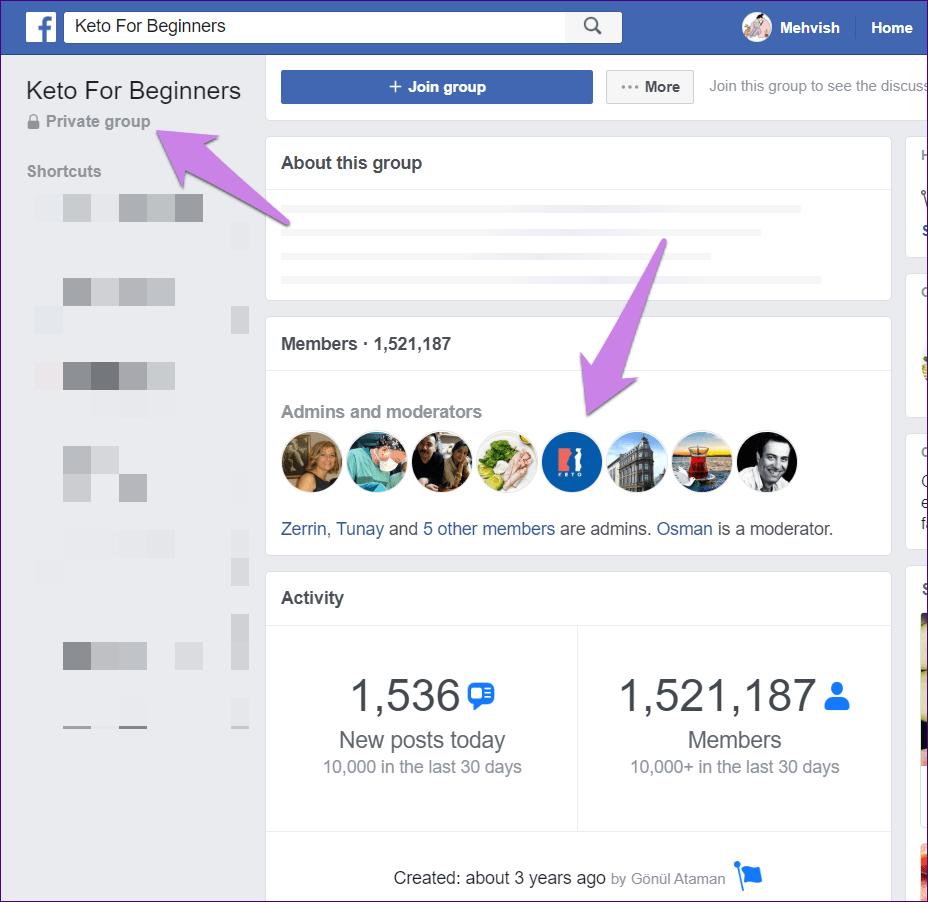Go to Home in top bar
Screen dimensions: 928x902
coord(891,28)
